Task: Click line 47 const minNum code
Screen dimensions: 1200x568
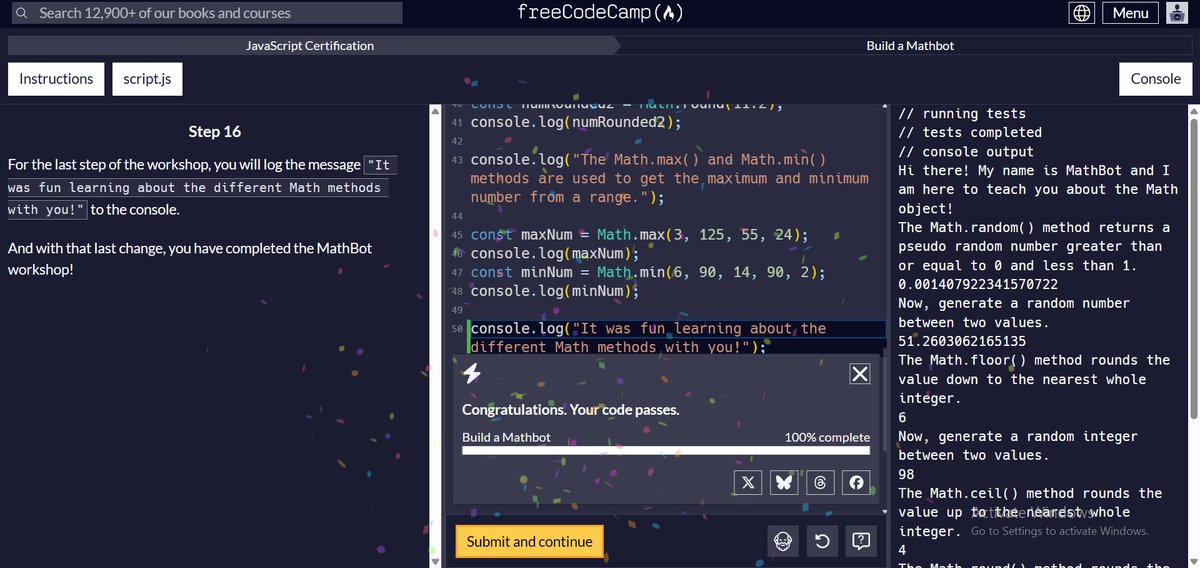Action: 648,272
